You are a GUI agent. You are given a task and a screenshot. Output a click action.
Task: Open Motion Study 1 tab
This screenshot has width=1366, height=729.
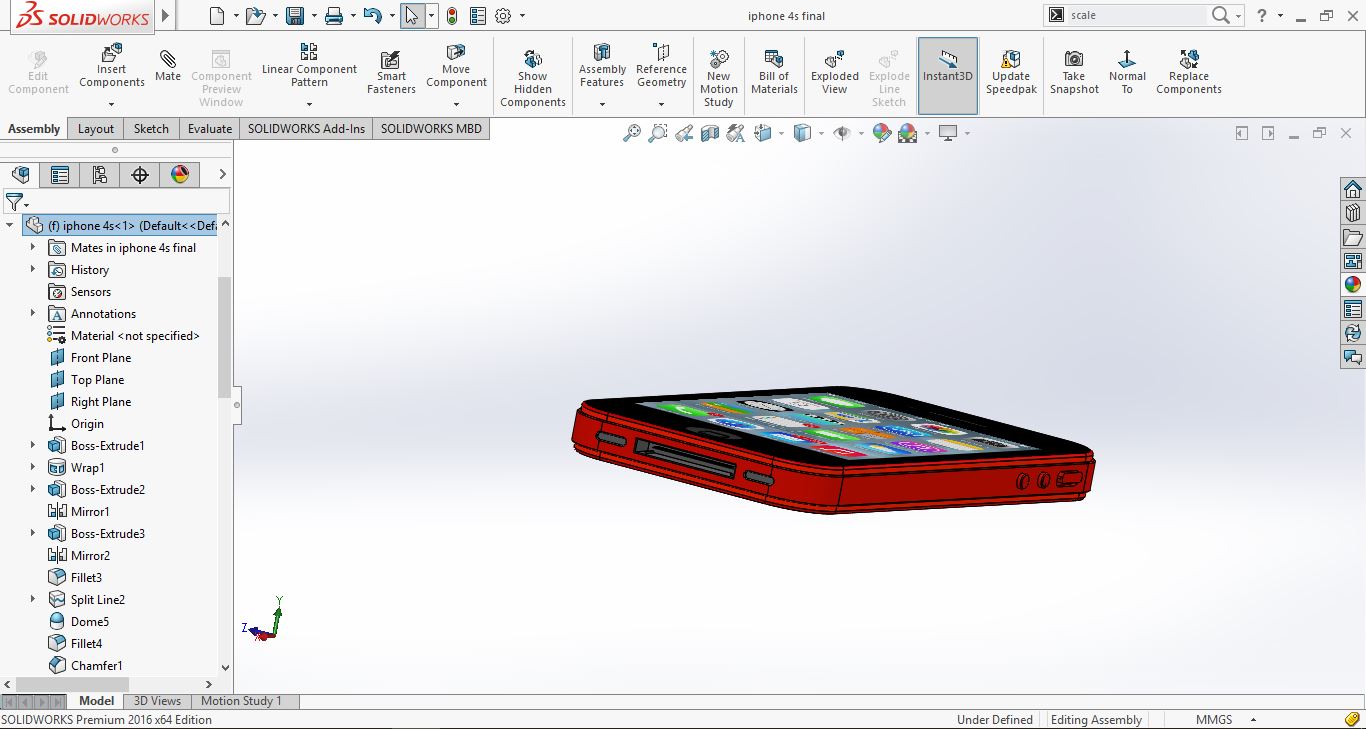pos(241,701)
